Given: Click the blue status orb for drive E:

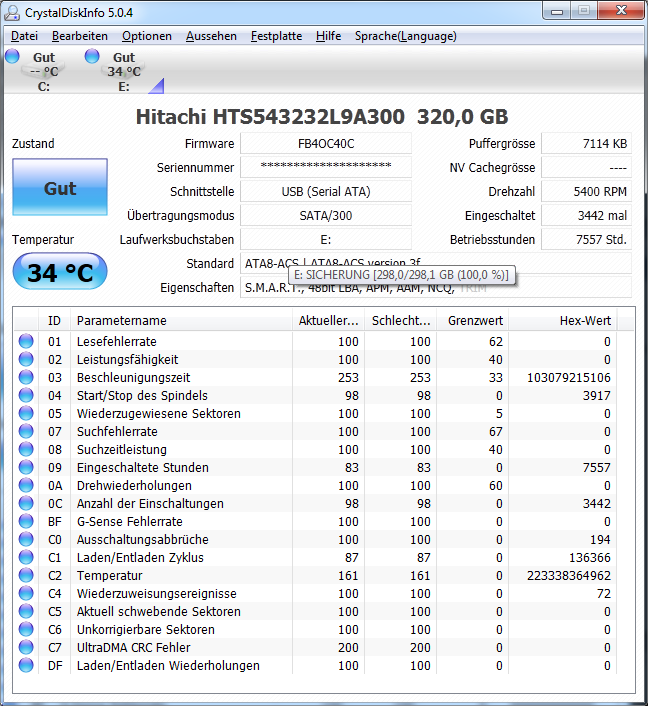Looking at the screenshot, I should [92, 56].
